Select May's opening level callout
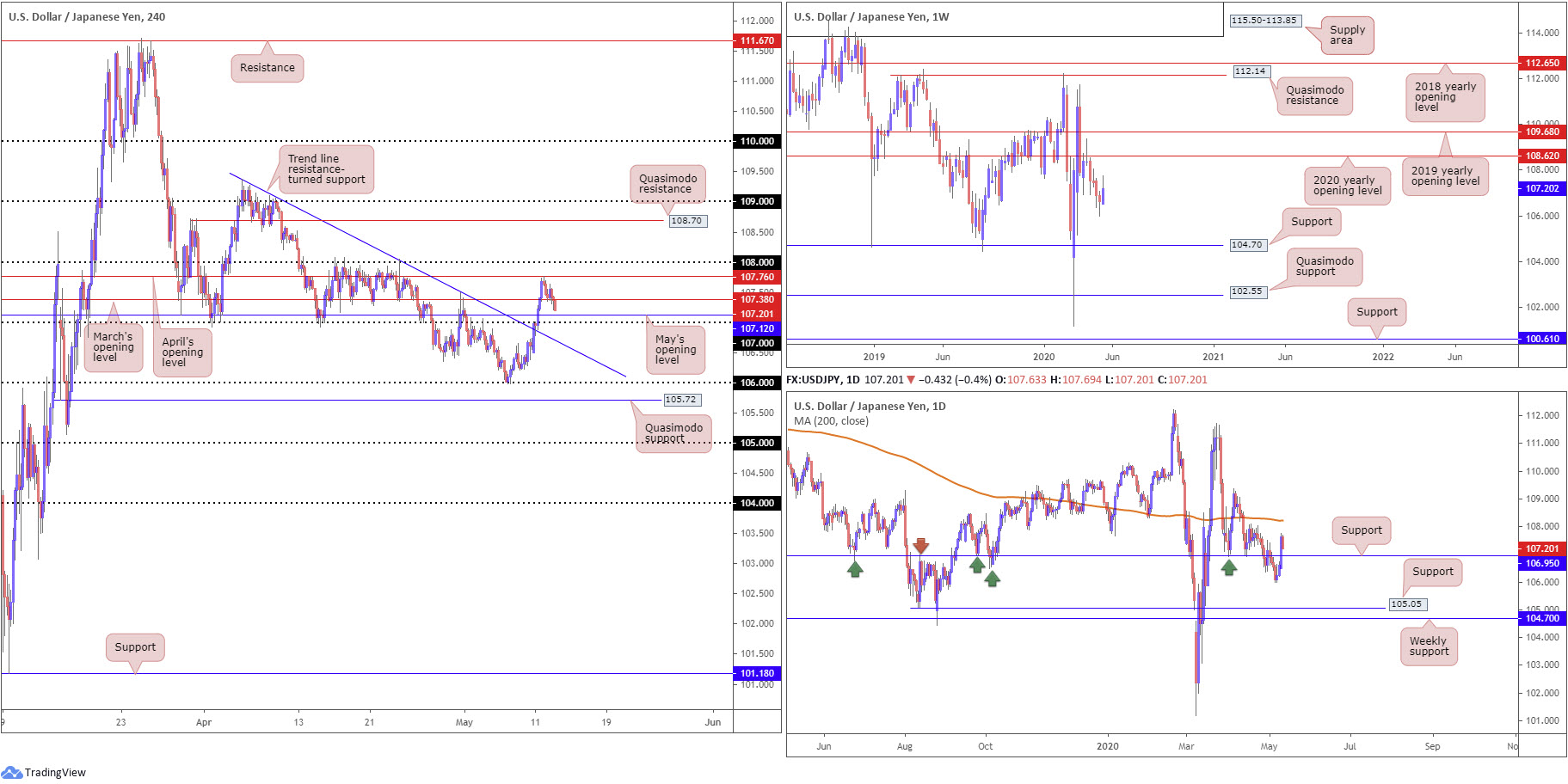 [676, 350]
